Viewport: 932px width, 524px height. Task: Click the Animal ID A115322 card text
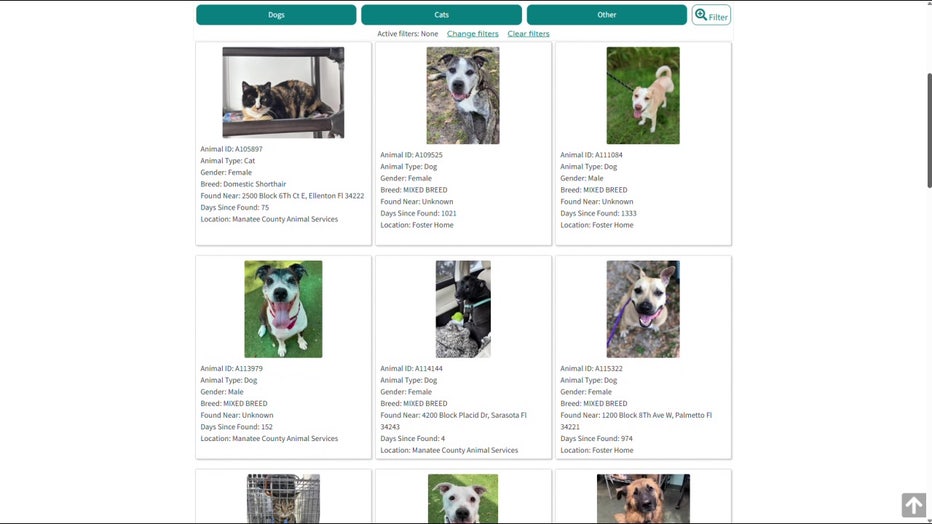click(591, 368)
